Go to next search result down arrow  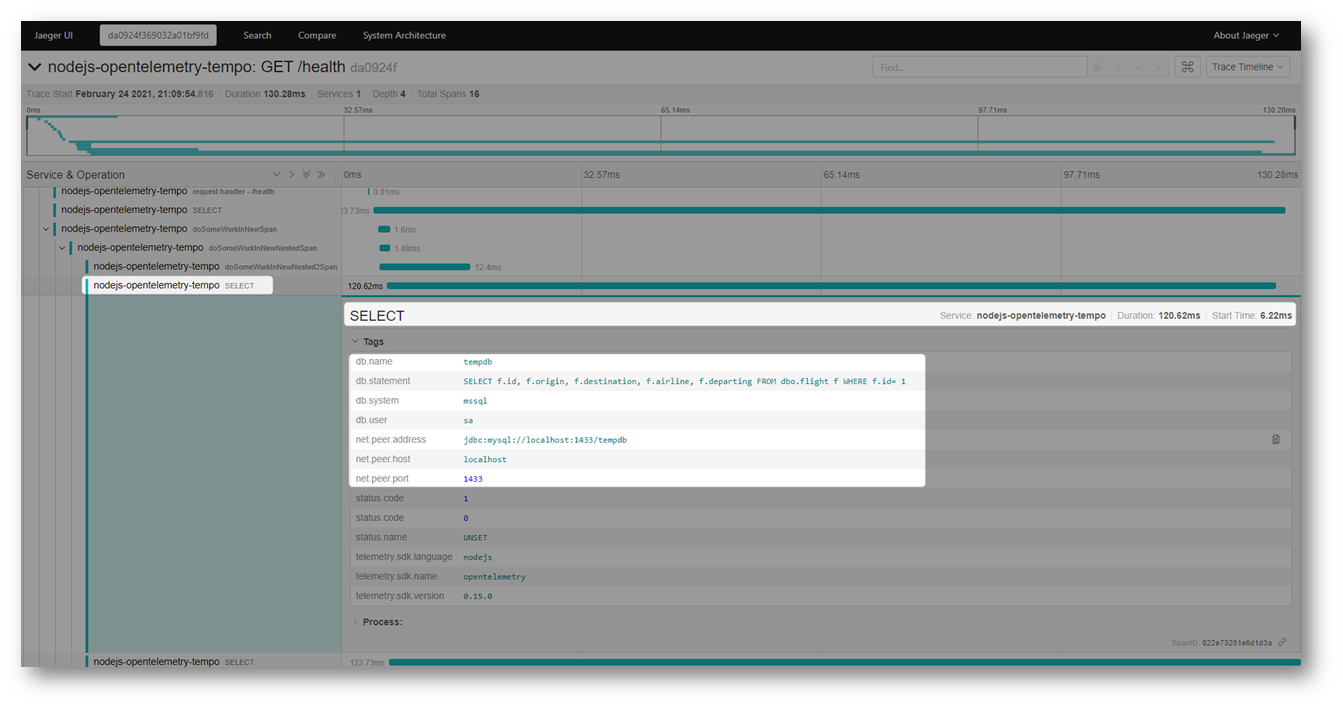[x=1139, y=67]
